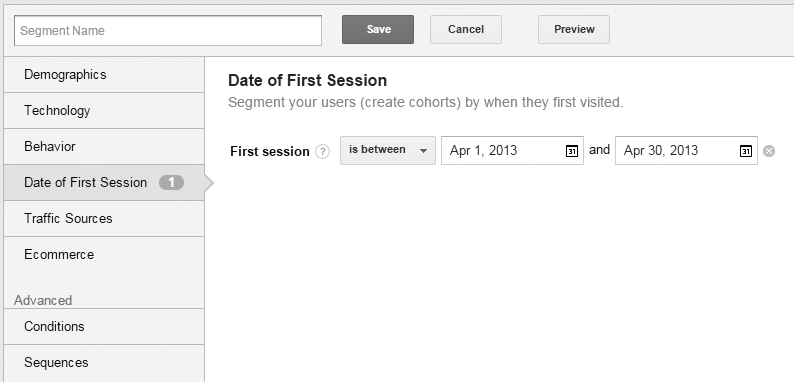The image size is (794, 382).
Task: Remove the First session filter
Action: pos(769,151)
